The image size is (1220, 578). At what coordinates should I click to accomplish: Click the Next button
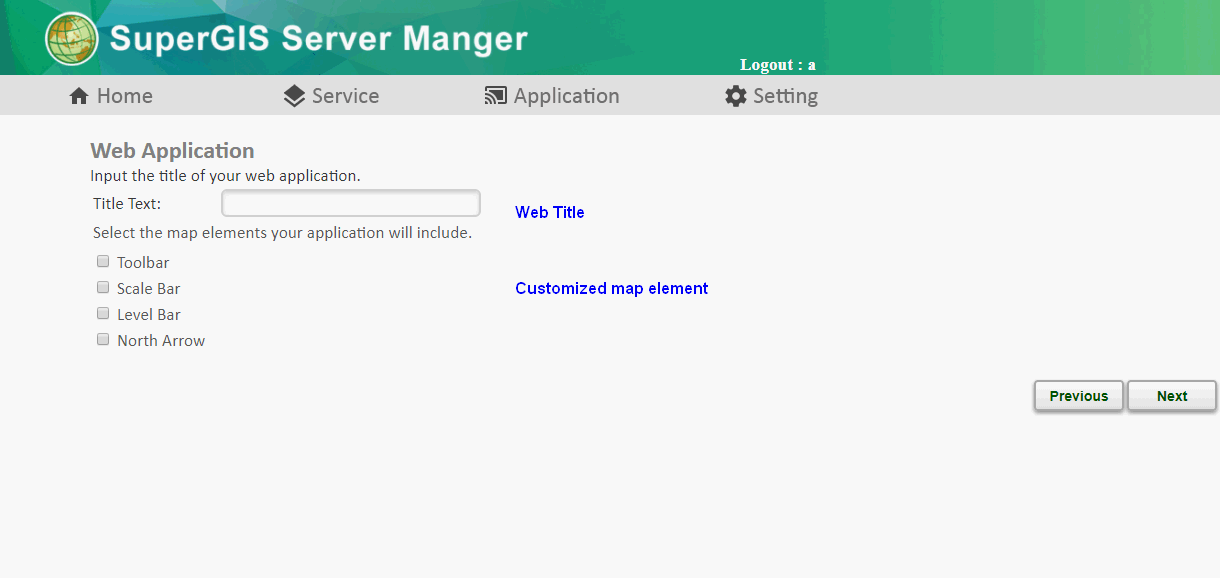click(x=1172, y=396)
